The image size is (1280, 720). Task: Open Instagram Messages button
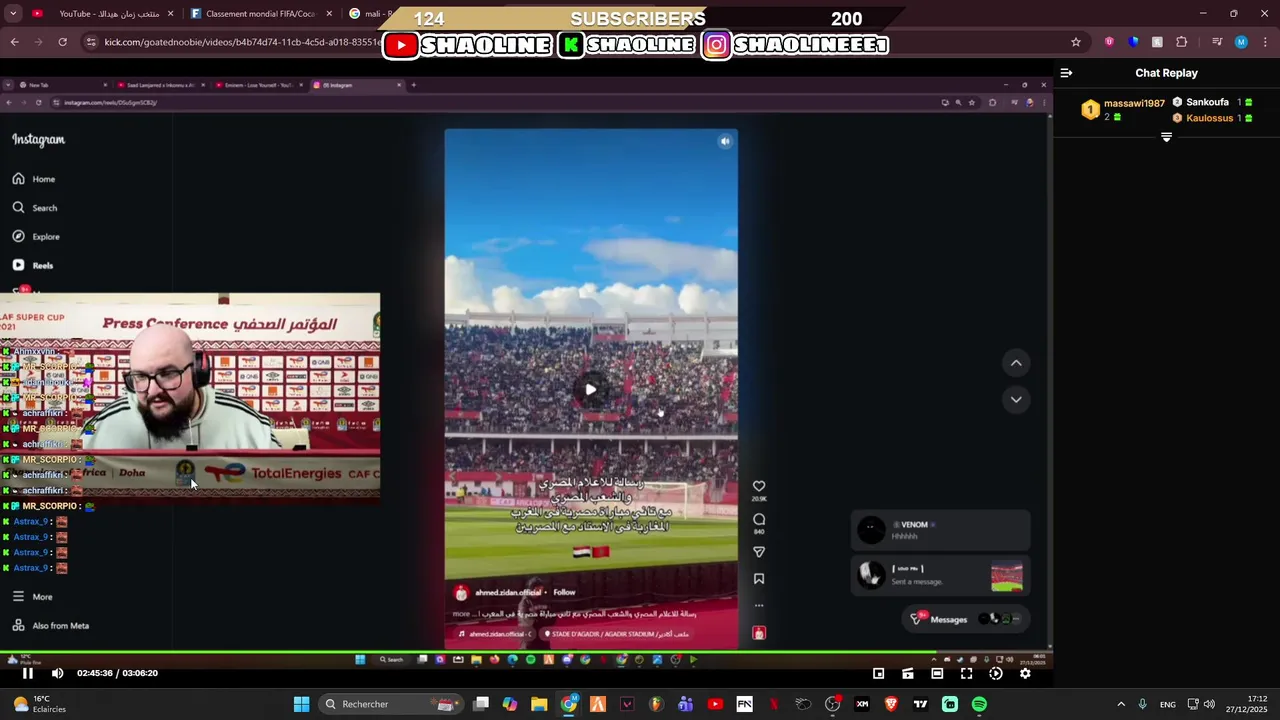(x=966, y=619)
